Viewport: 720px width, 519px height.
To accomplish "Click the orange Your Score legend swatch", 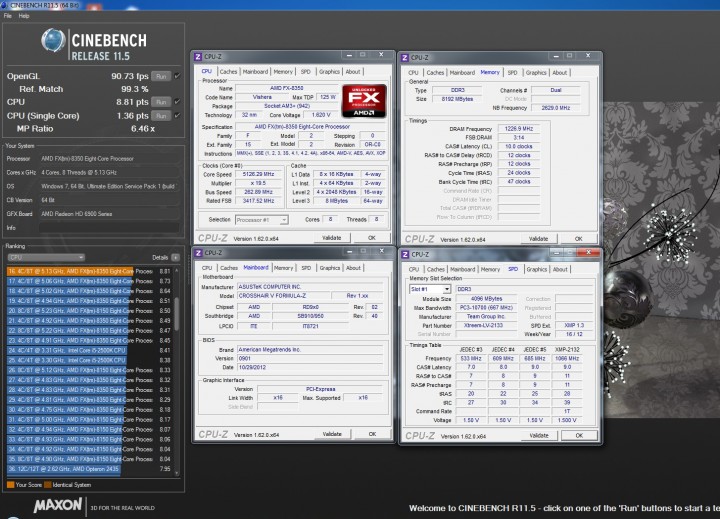I will [x=10, y=485].
